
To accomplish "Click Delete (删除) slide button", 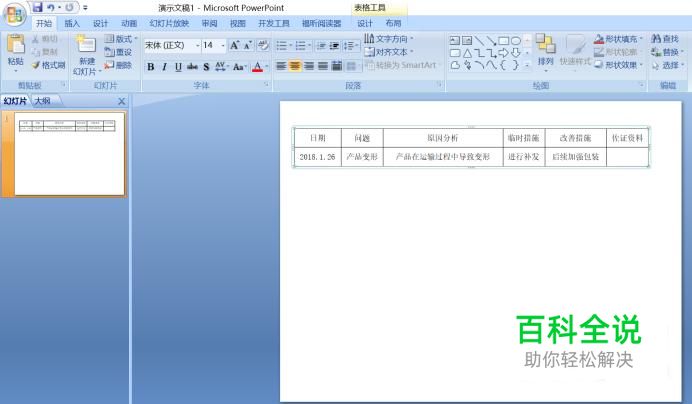I will [x=118, y=65].
